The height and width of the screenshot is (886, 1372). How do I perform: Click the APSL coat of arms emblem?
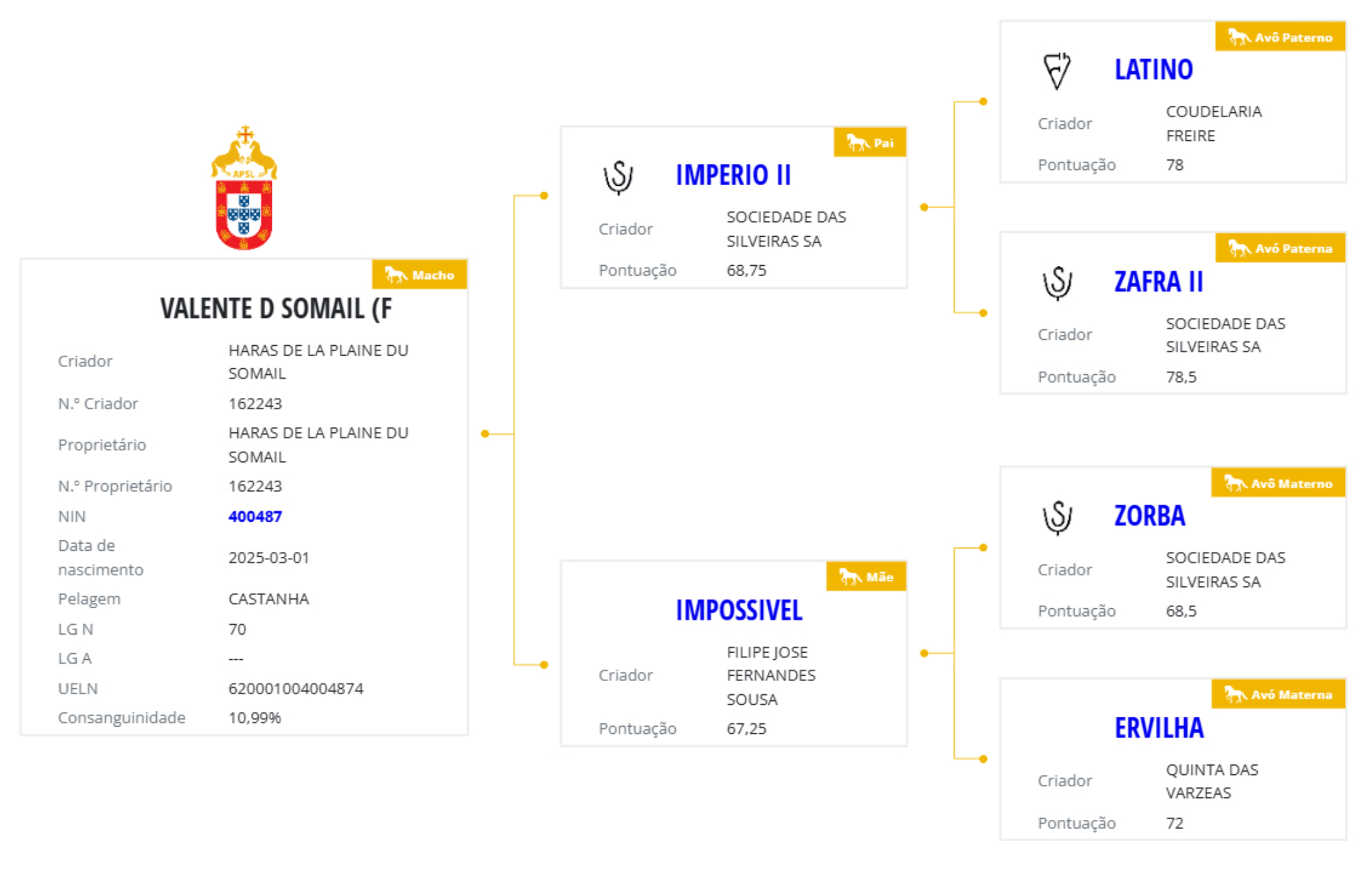(x=244, y=188)
